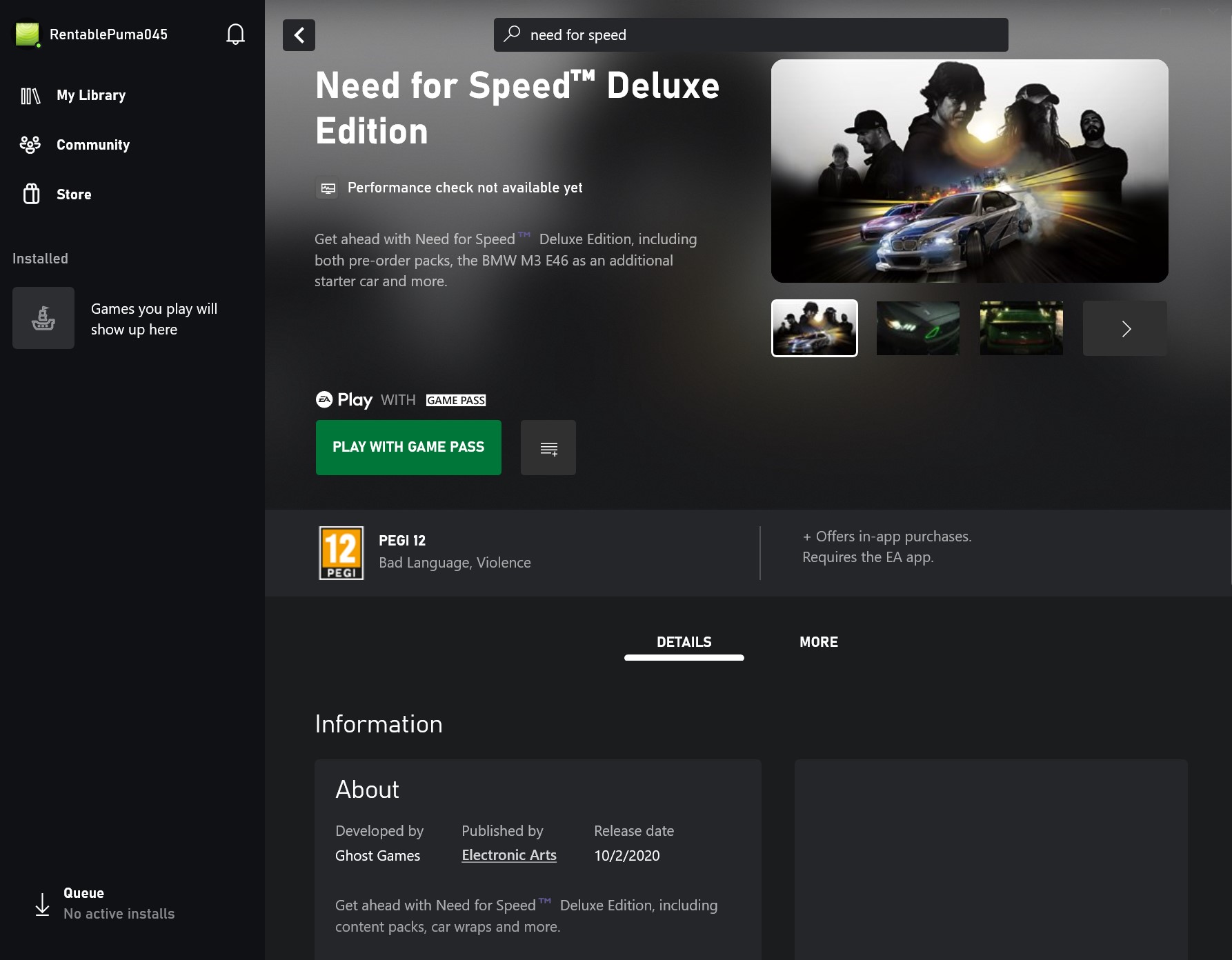1232x960 pixels.
Task: Switch to the More tab
Action: click(x=819, y=643)
